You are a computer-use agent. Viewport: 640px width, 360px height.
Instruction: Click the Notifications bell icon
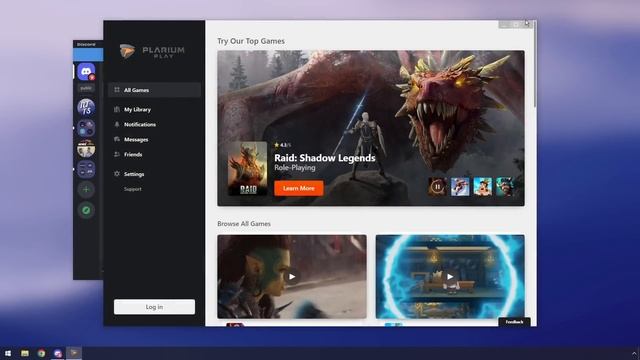(117, 124)
